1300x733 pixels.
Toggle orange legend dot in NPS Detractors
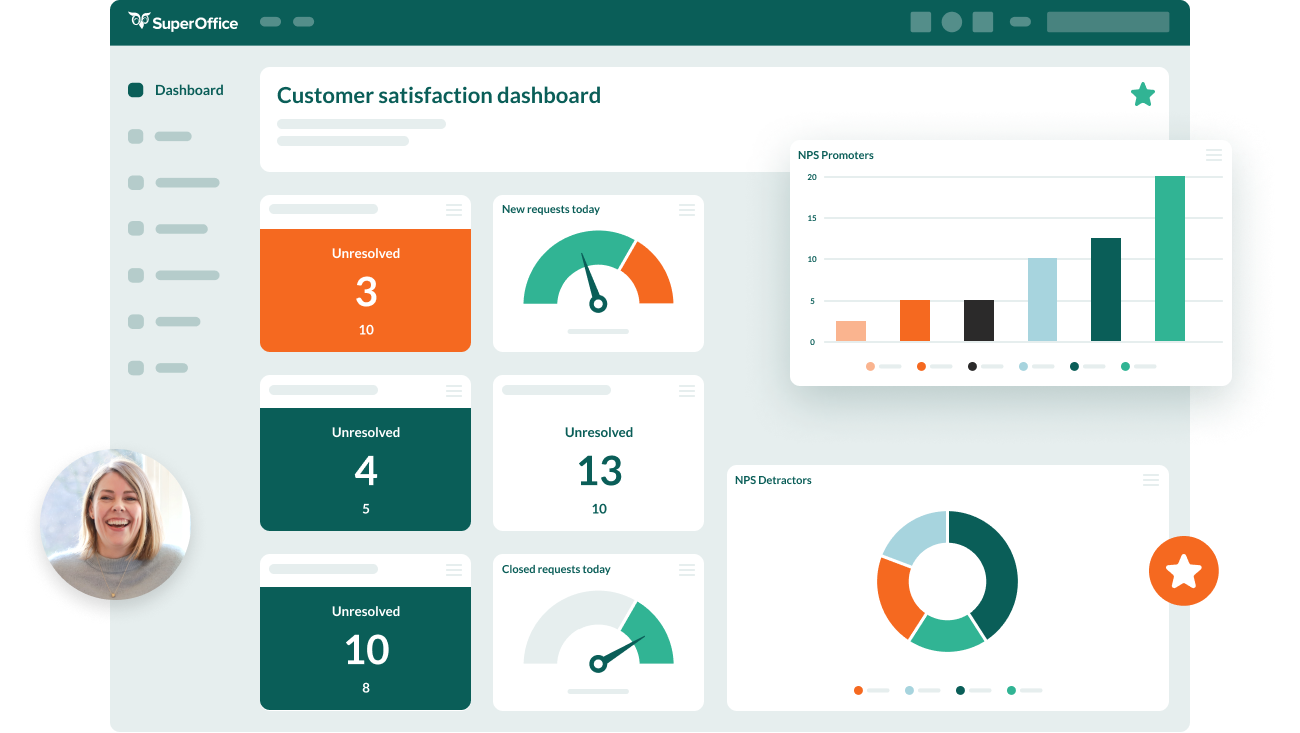858,690
